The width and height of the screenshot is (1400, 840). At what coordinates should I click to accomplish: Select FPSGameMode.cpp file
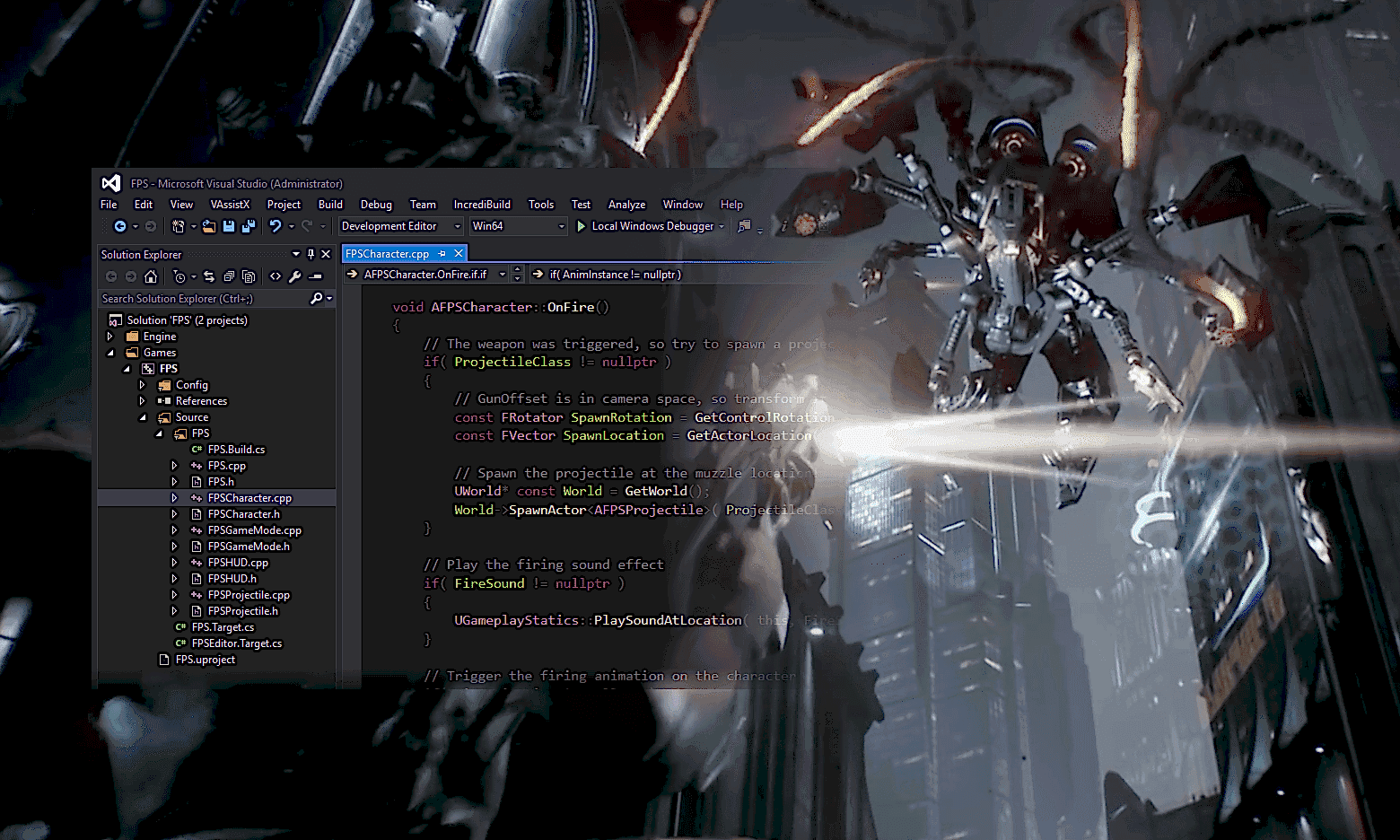tap(255, 530)
